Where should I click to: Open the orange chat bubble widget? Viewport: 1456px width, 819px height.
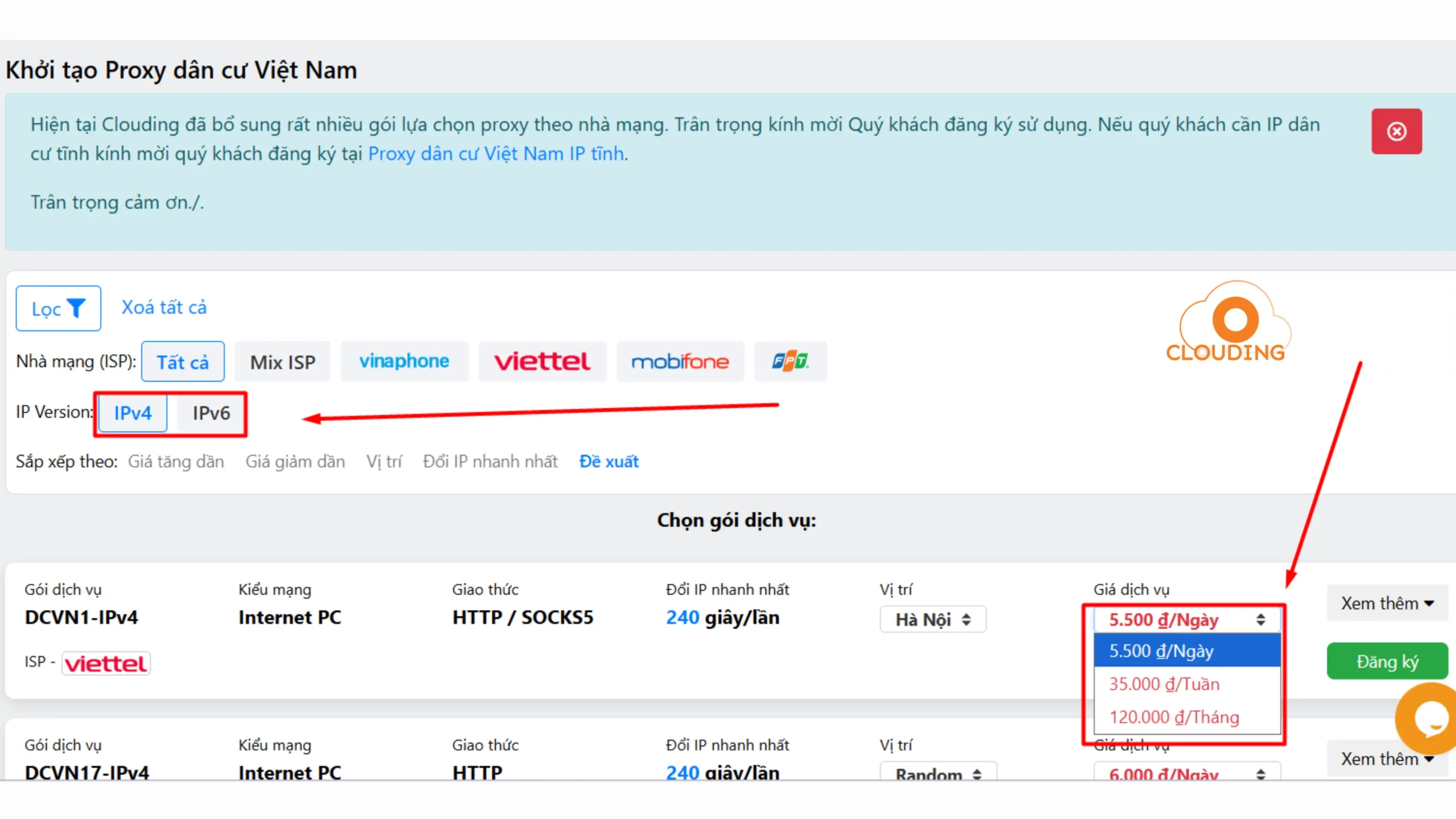(1428, 718)
